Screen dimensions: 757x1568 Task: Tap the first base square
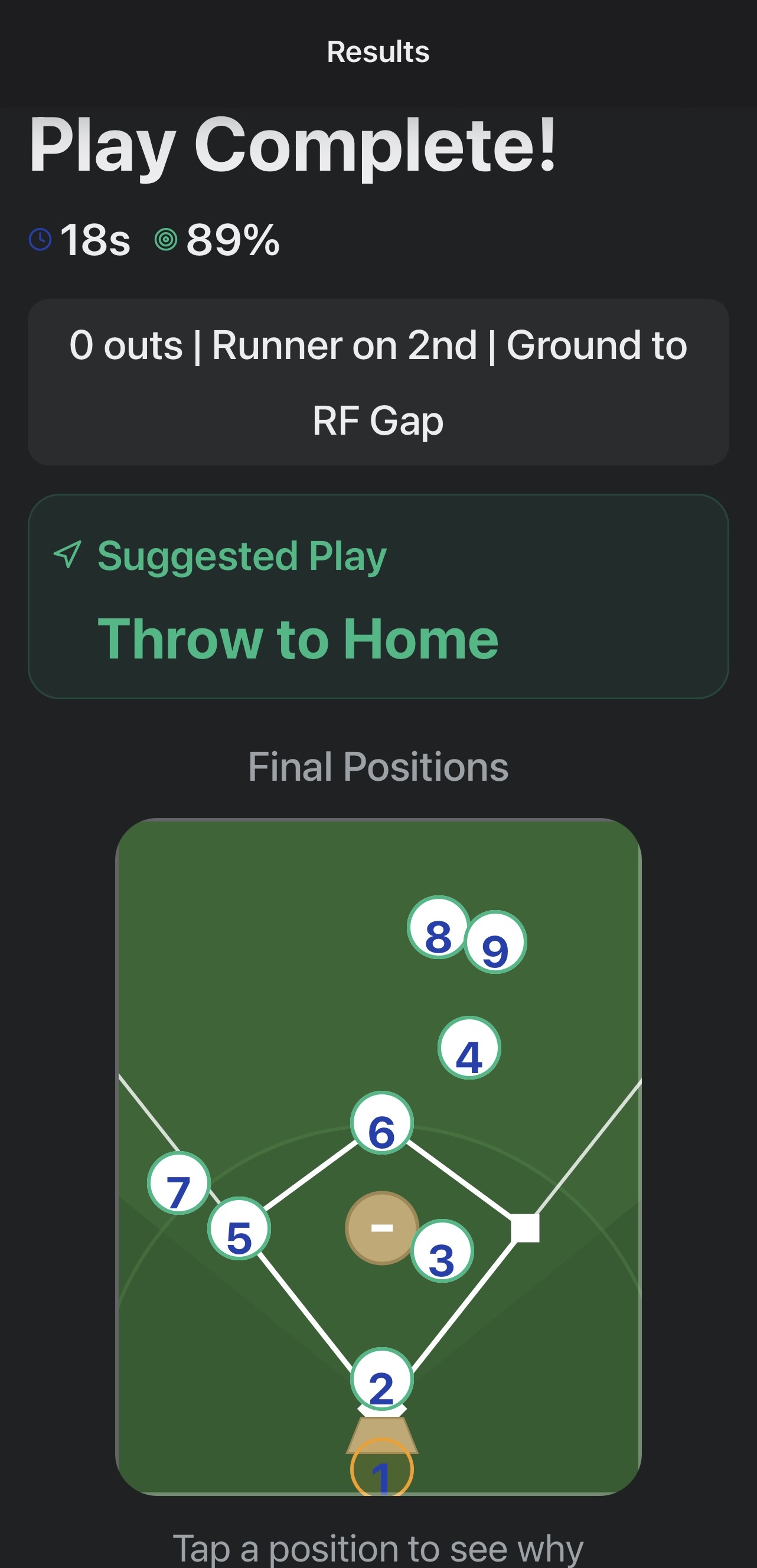tap(525, 1228)
